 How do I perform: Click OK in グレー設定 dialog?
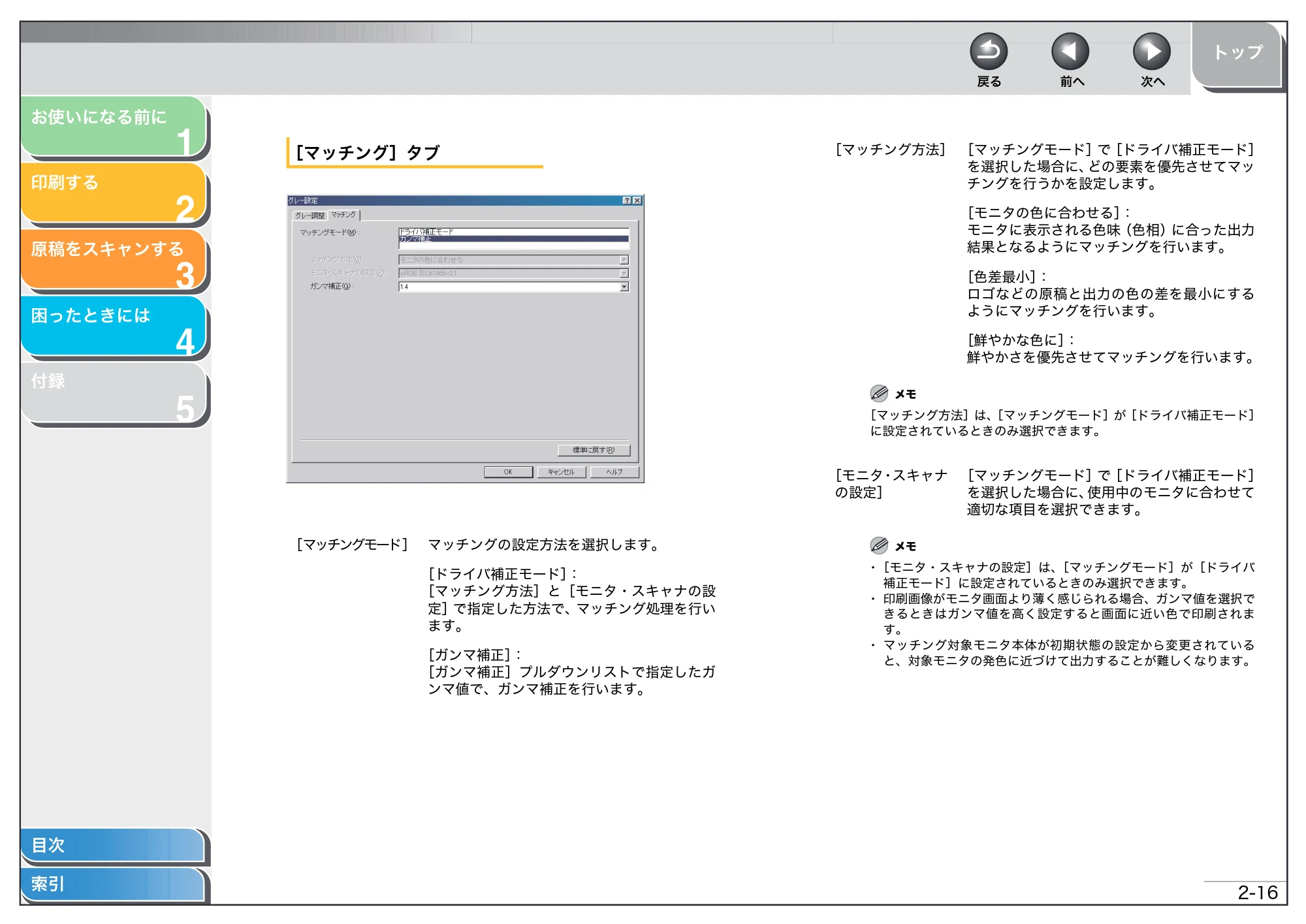(508, 471)
